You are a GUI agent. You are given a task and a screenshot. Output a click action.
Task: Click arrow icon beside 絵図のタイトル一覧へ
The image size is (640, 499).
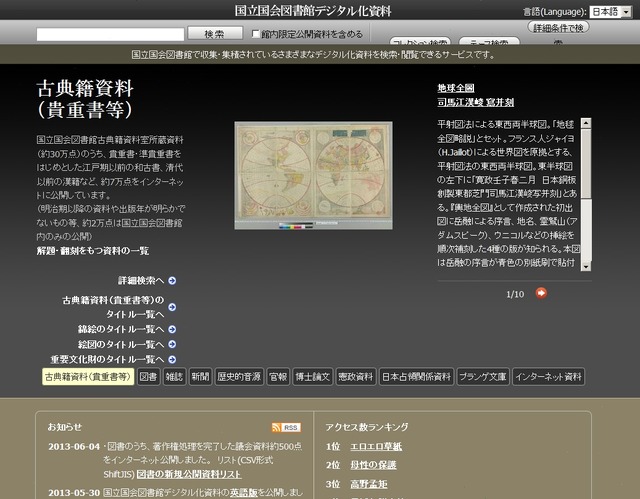coord(172,344)
